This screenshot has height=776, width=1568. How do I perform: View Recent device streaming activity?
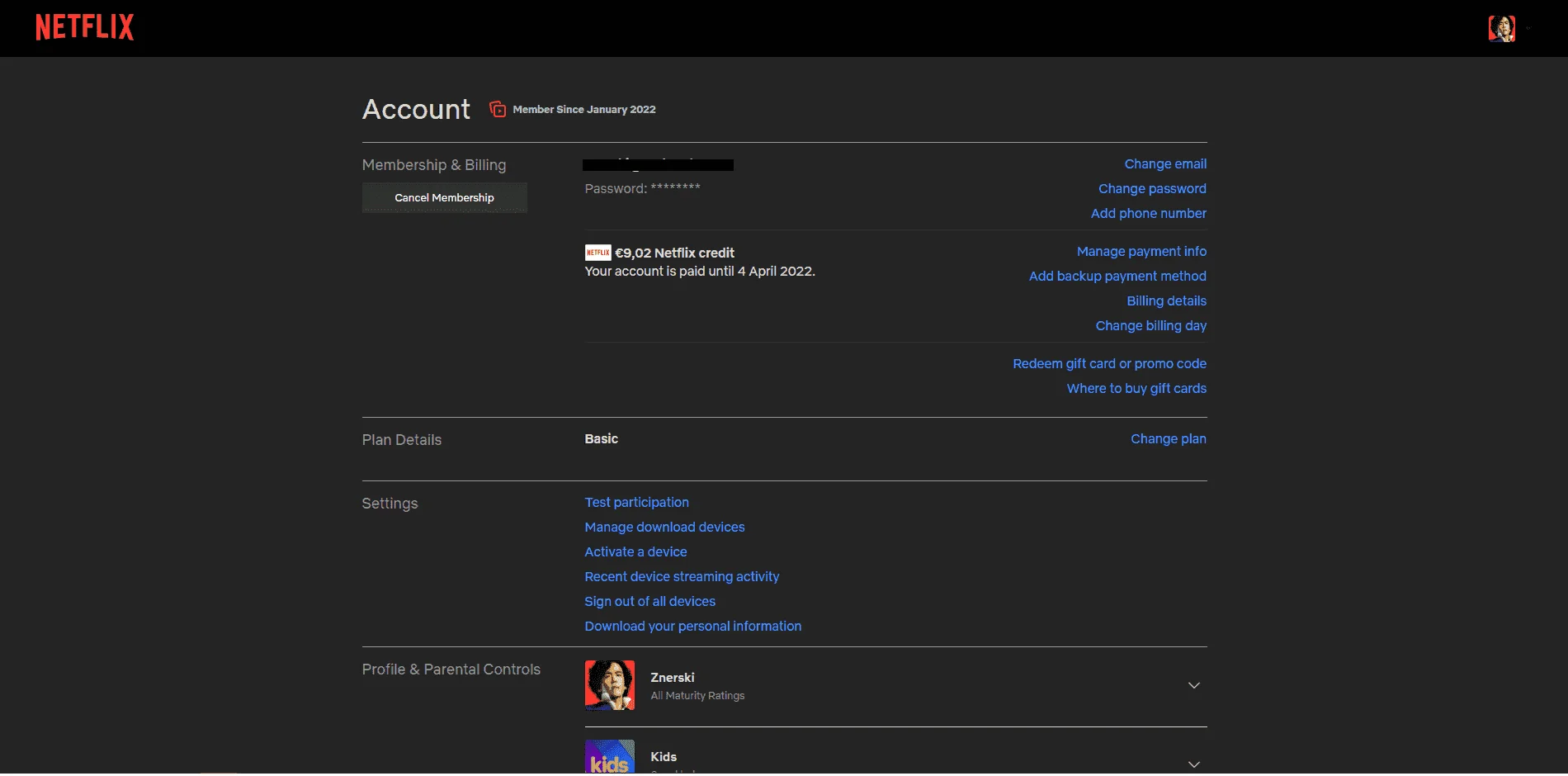(x=682, y=576)
